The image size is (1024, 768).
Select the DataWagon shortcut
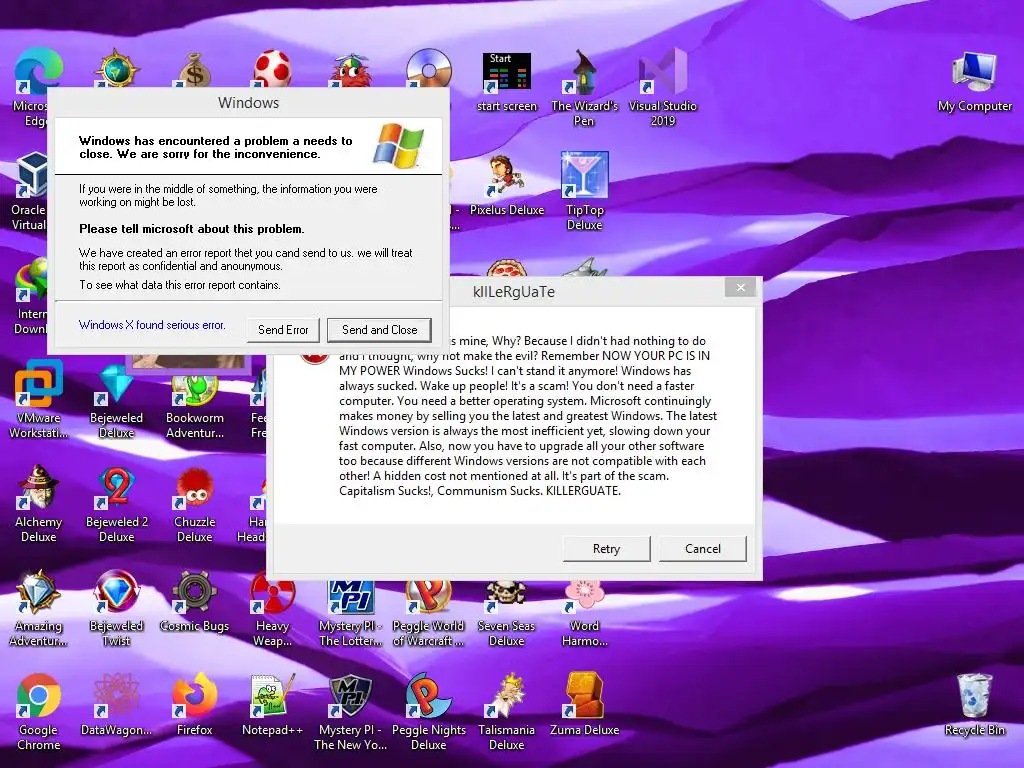pos(116,705)
